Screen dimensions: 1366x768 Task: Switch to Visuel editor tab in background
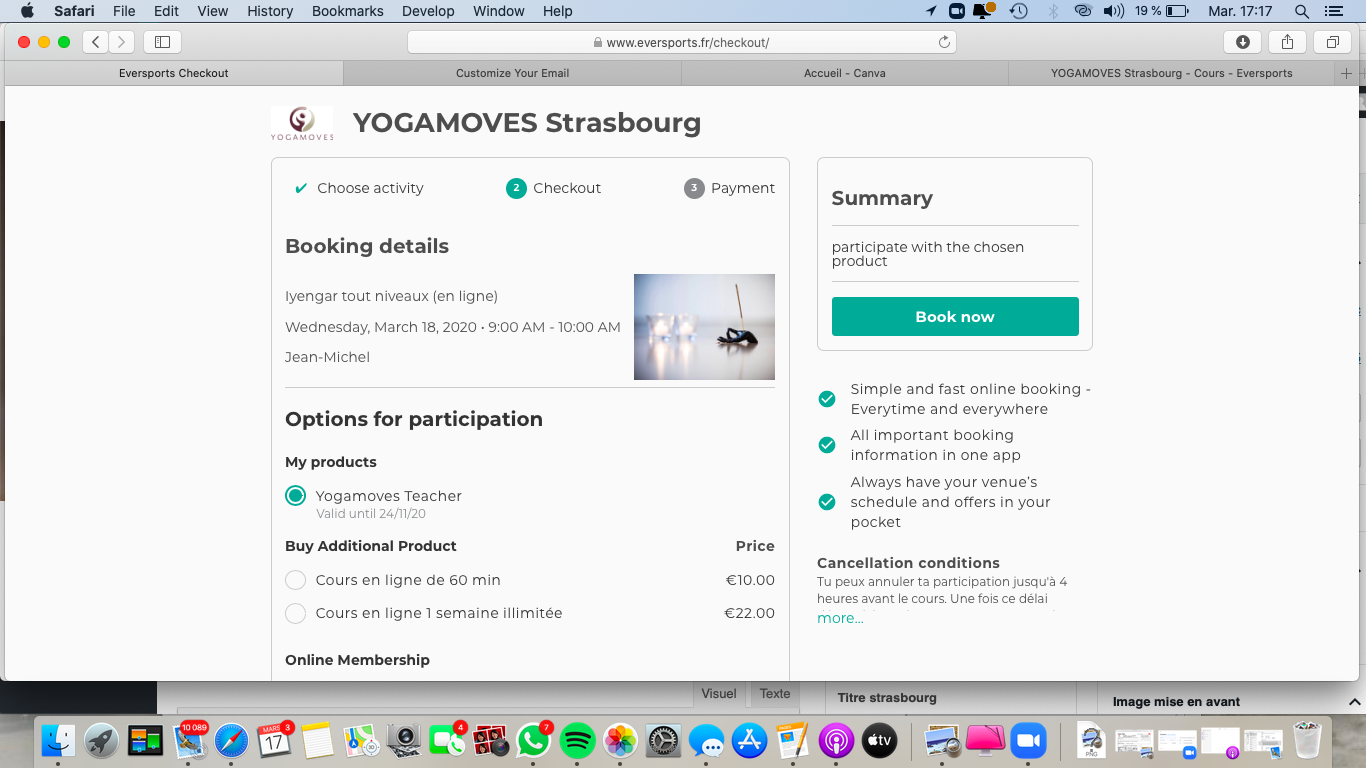click(718, 693)
